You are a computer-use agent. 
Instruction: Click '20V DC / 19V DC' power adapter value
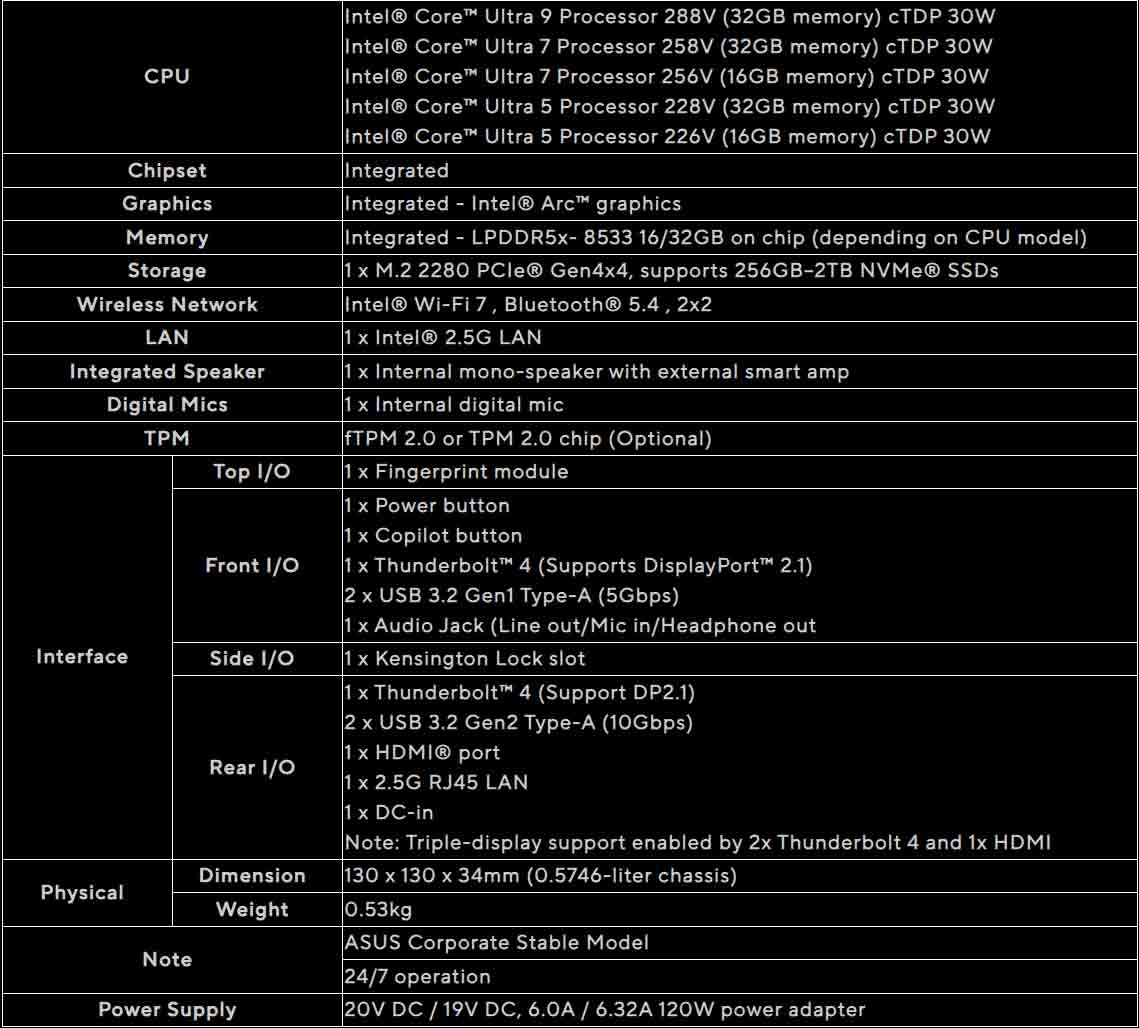(x=604, y=1010)
